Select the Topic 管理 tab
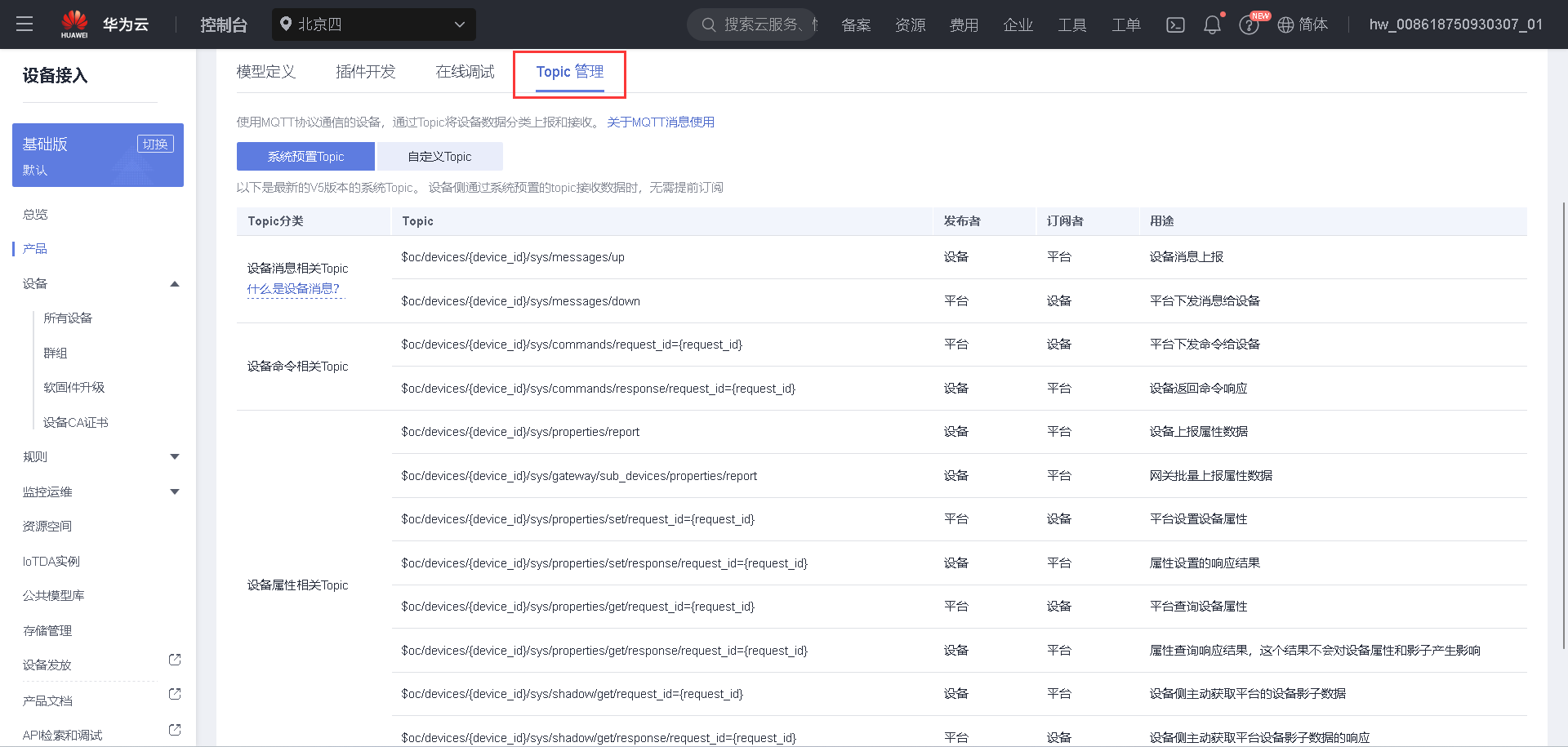The image size is (1568, 747). tap(570, 72)
